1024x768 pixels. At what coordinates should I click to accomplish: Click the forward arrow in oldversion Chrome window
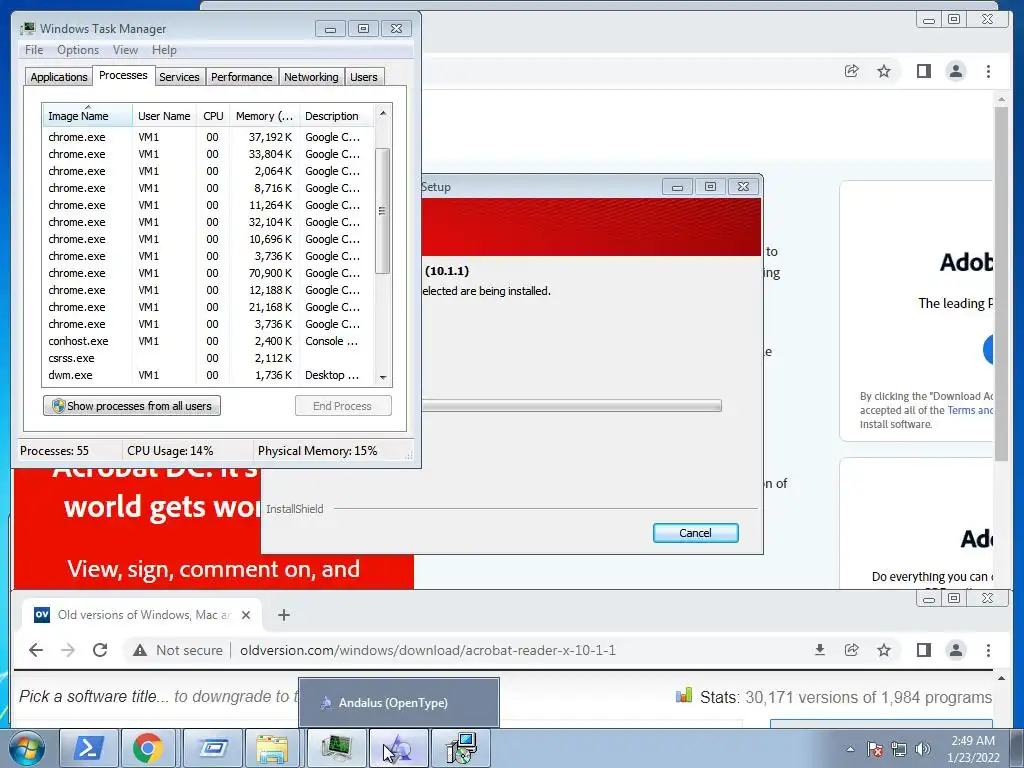click(x=68, y=650)
